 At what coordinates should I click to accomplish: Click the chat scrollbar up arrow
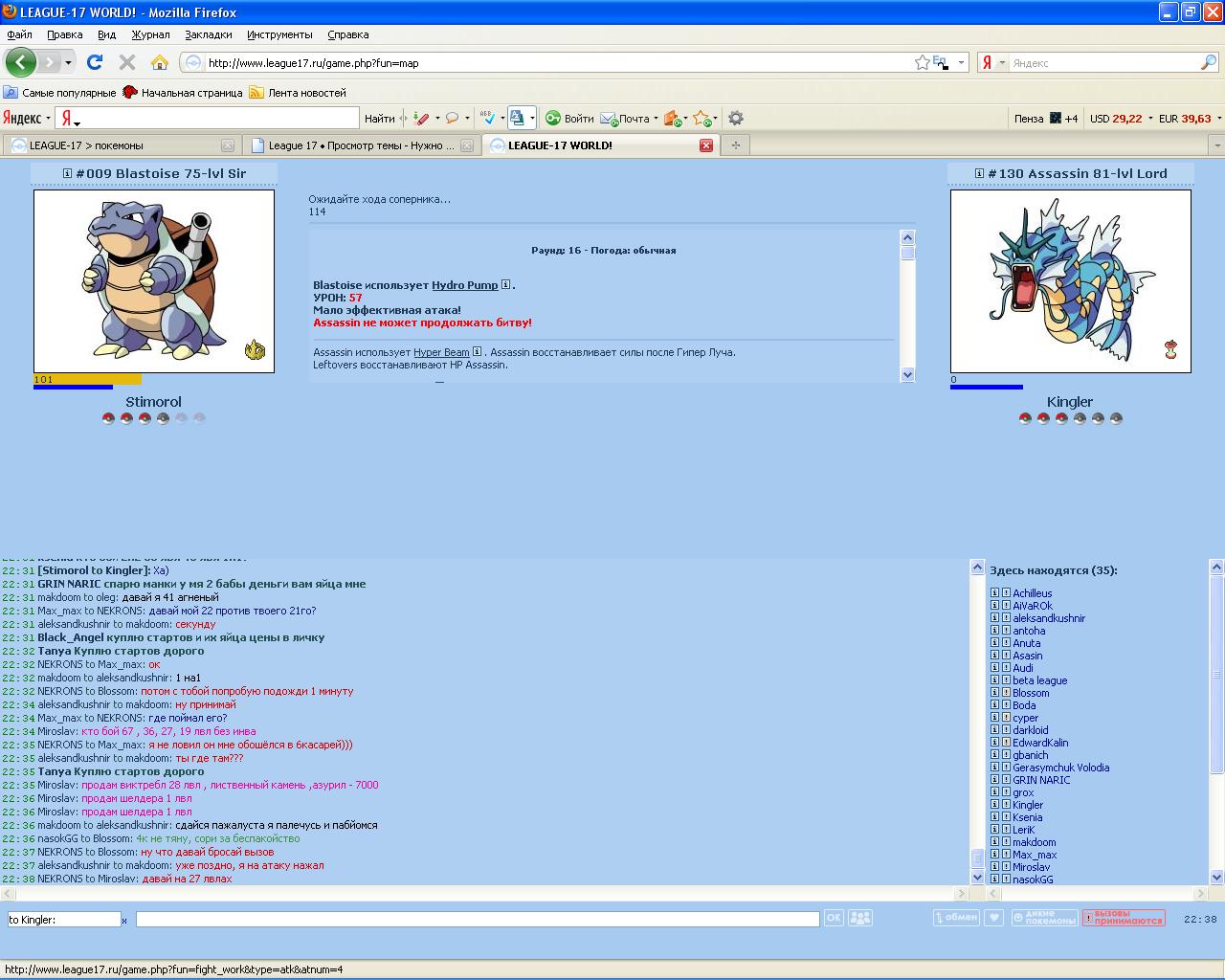coord(977,568)
